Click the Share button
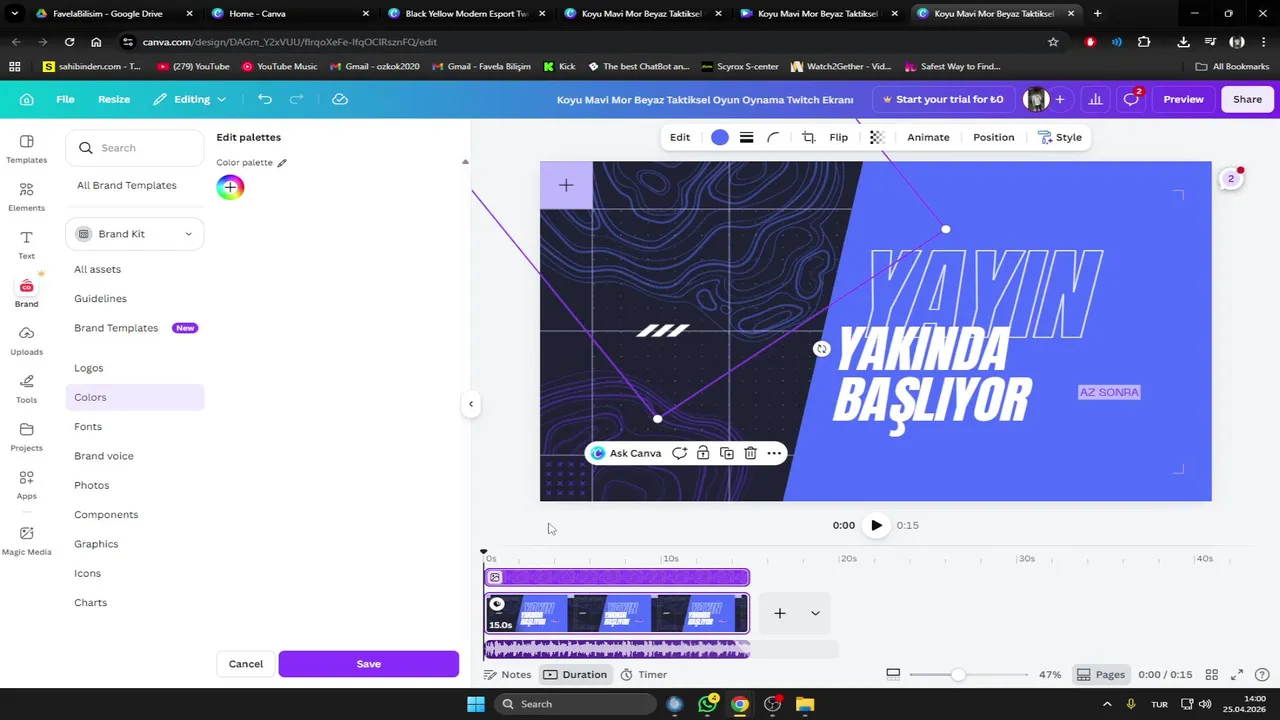 pos(1247,99)
